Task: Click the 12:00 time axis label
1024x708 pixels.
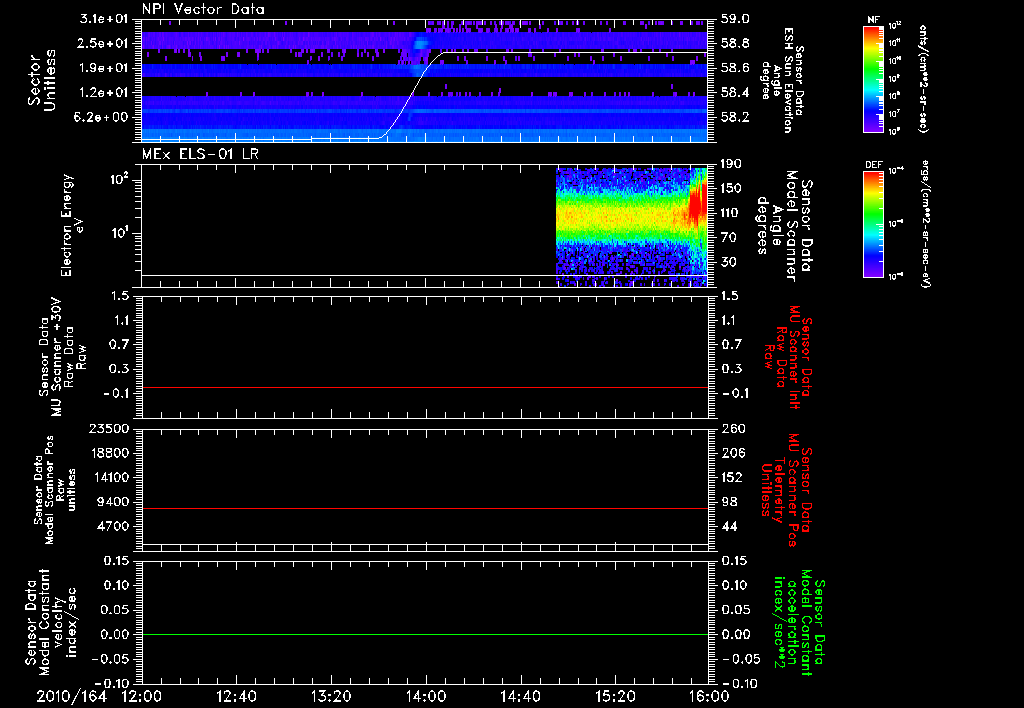Action: pos(142,696)
